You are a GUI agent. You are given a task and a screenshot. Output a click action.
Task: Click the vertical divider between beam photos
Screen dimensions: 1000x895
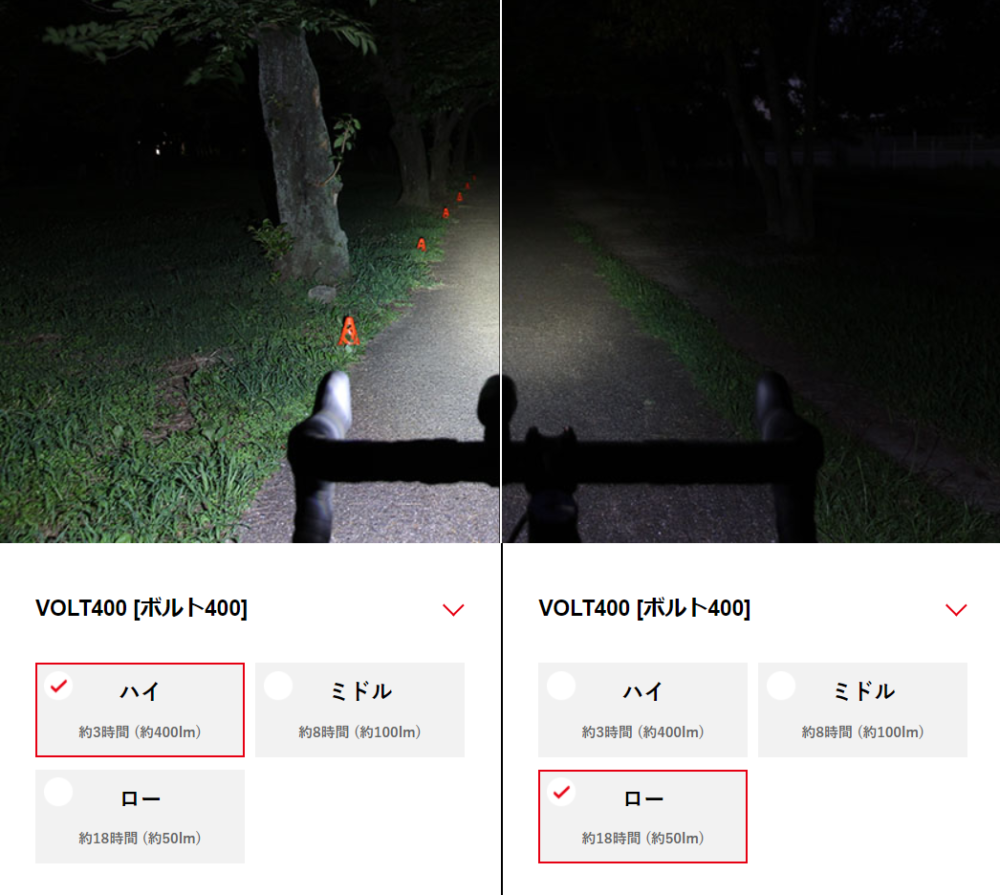point(501,271)
